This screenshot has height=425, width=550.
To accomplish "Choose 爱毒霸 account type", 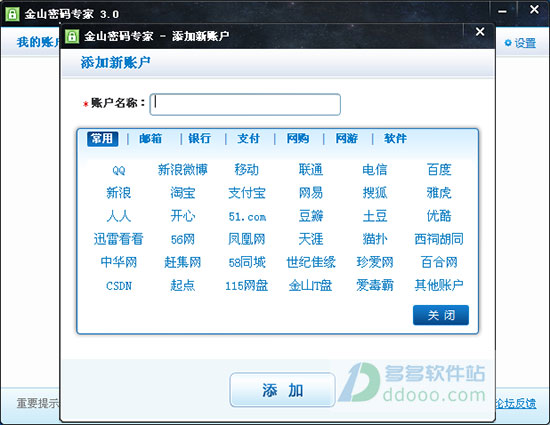I will (375, 285).
